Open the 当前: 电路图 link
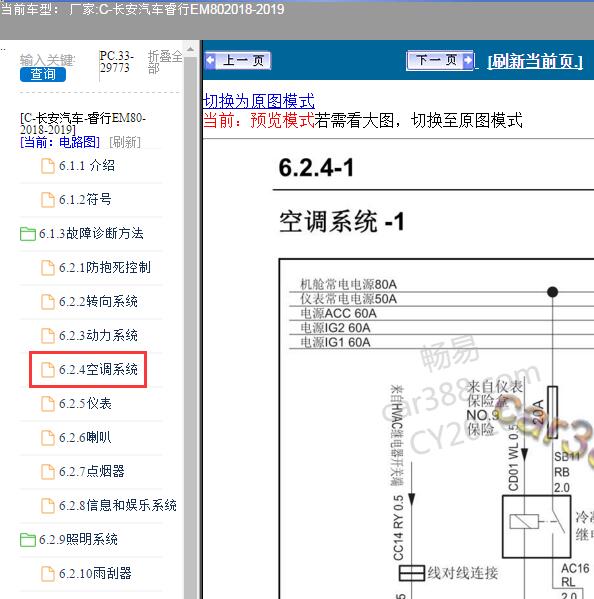Screen dimensions: 594x599 point(60,142)
